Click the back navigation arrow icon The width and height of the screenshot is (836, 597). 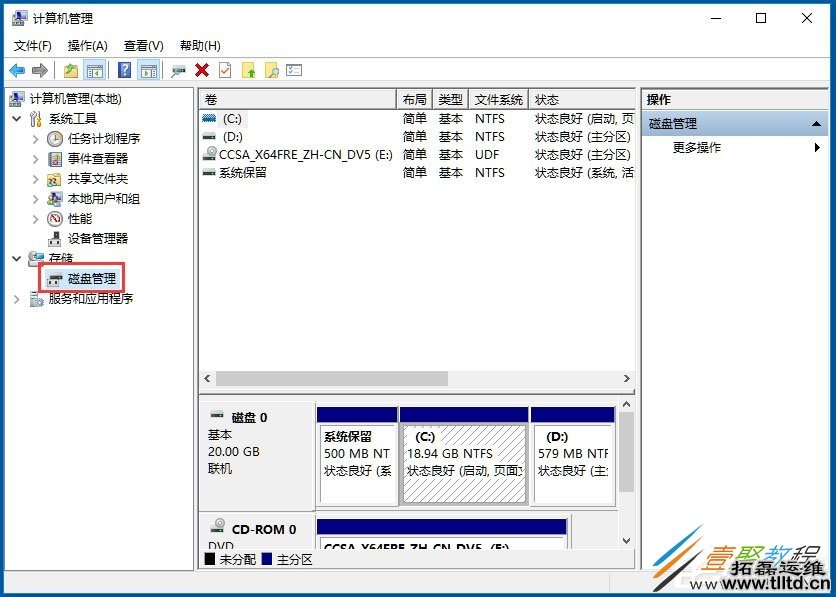click(x=16, y=70)
